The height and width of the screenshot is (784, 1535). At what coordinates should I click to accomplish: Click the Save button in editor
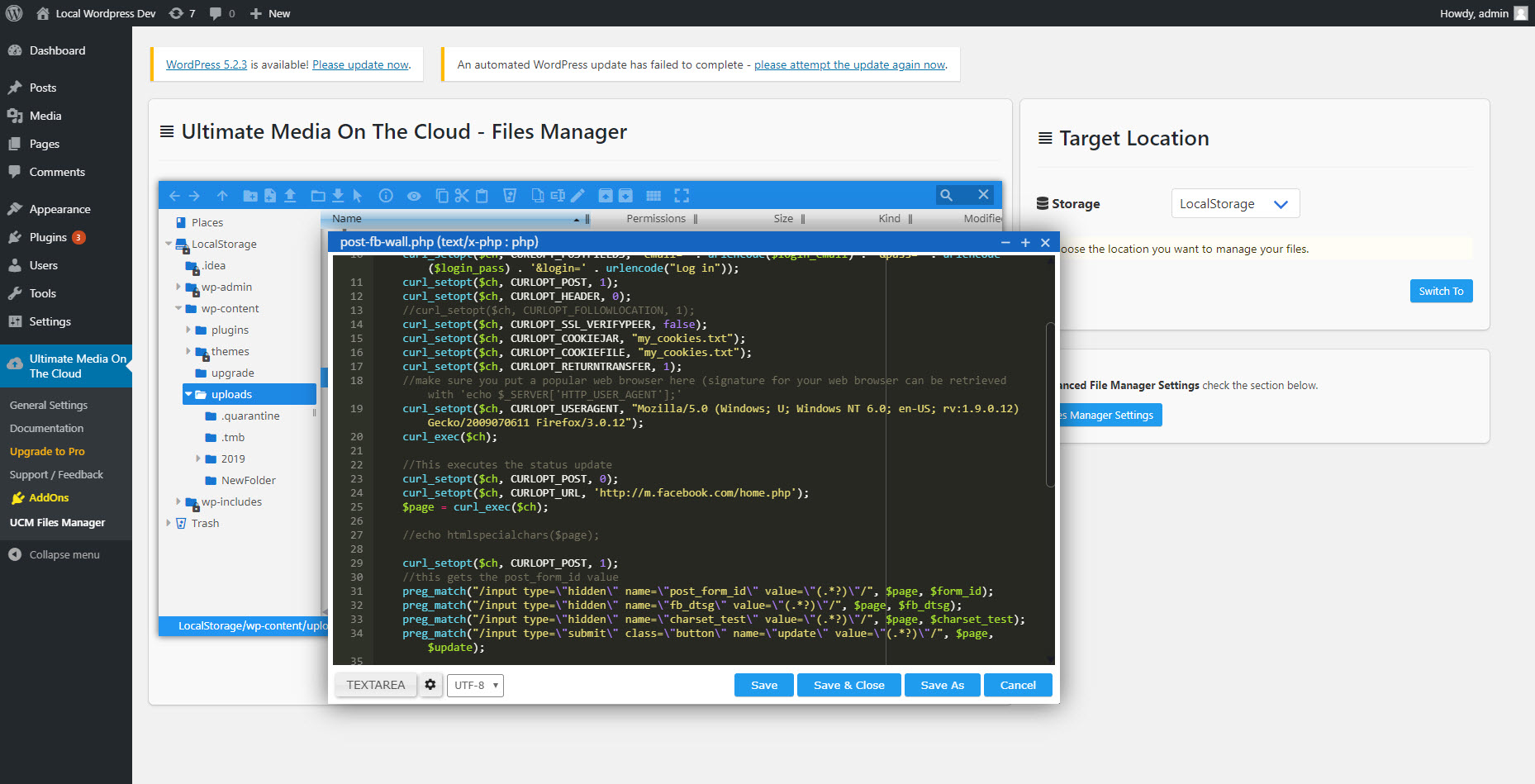[764, 686]
